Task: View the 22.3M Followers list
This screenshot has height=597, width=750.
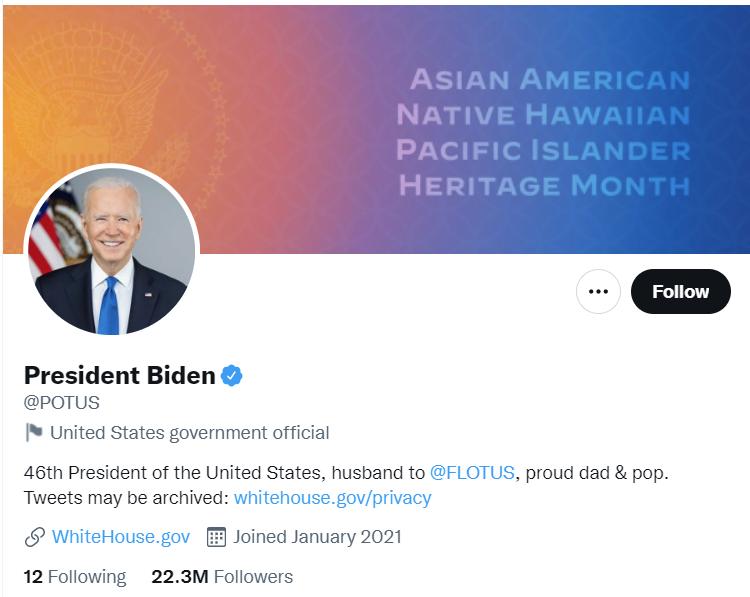Action: [x=222, y=577]
